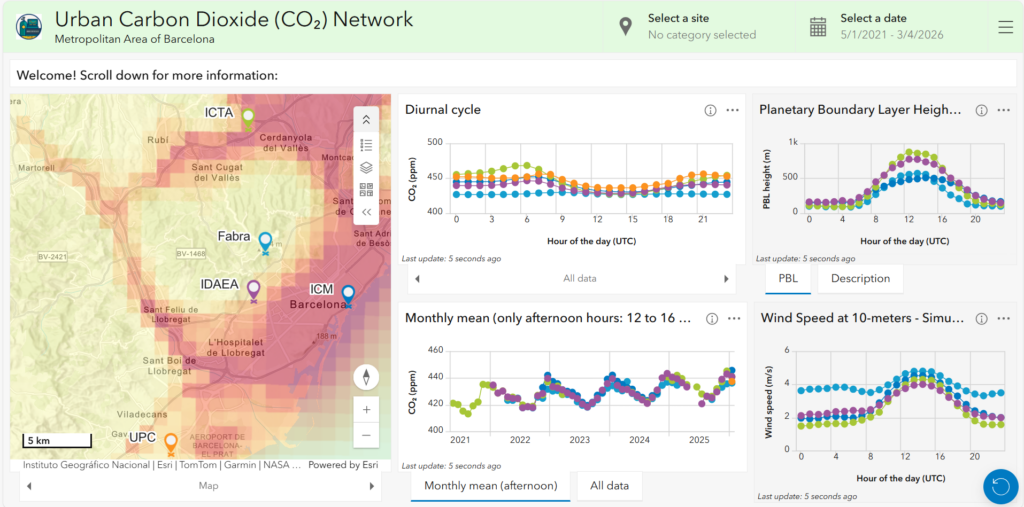Show info for the Diurnal cycle chart
Screen dimensions: 1024x507
(x=711, y=110)
